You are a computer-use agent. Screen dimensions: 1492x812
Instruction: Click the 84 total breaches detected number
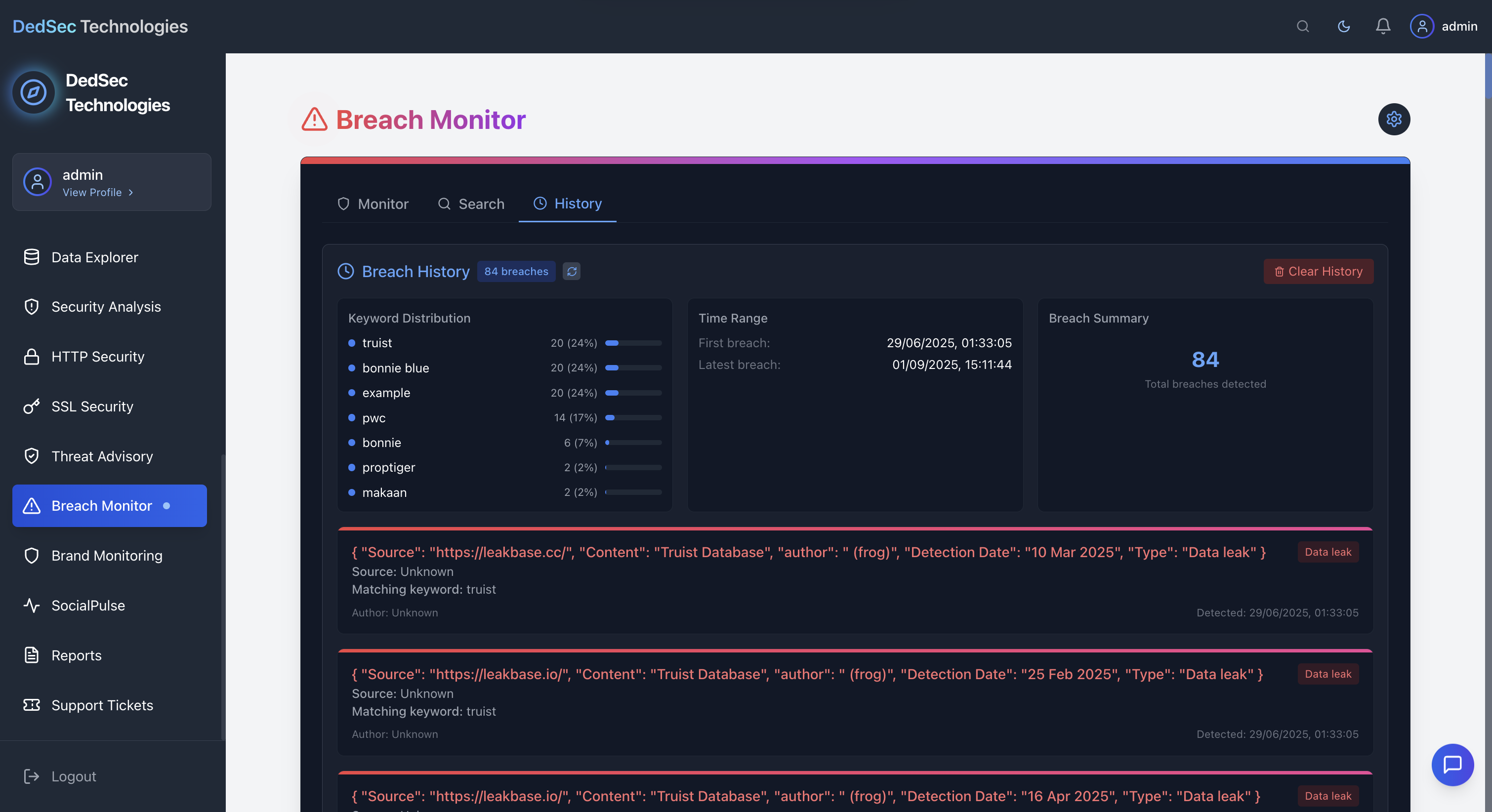pyautogui.click(x=1205, y=360)
